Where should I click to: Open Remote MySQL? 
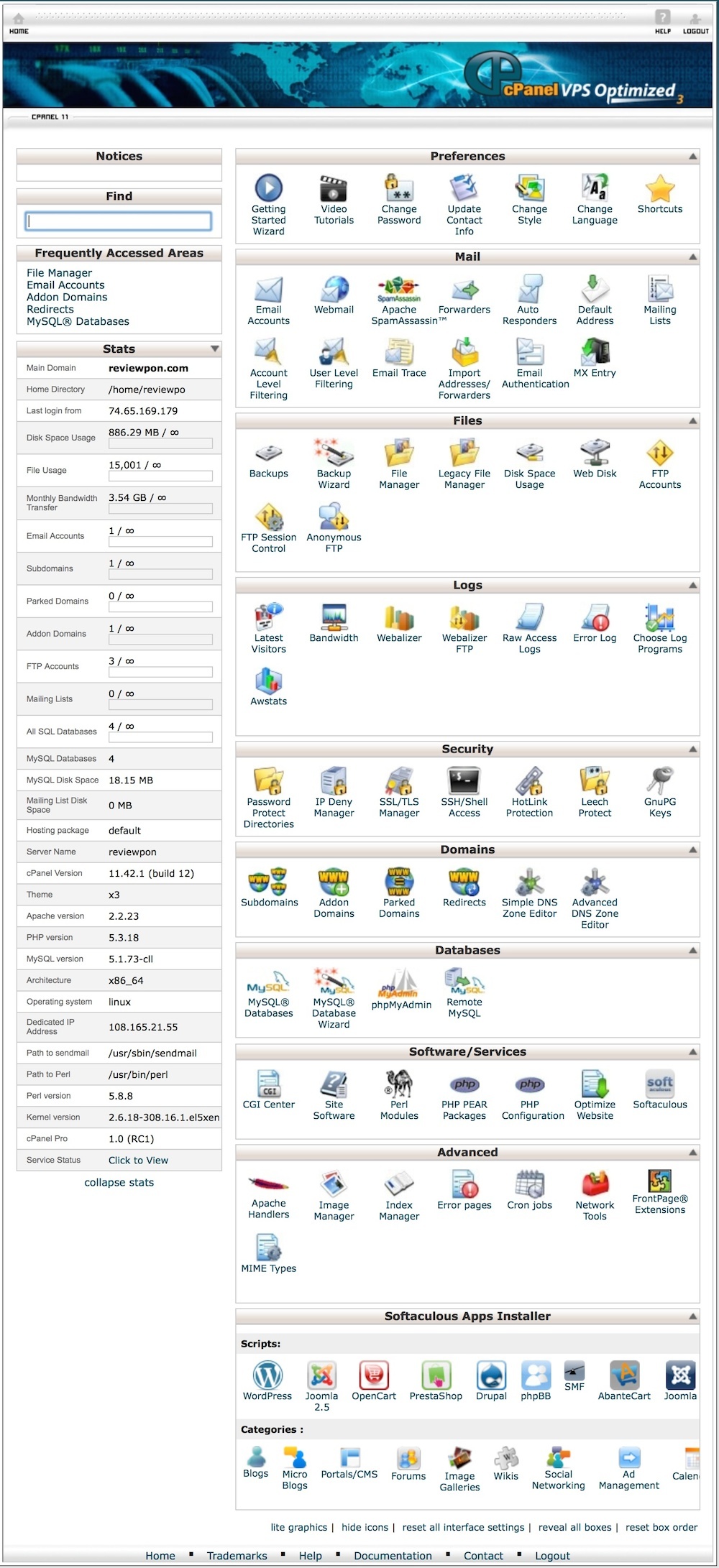[x=464, y=982]
